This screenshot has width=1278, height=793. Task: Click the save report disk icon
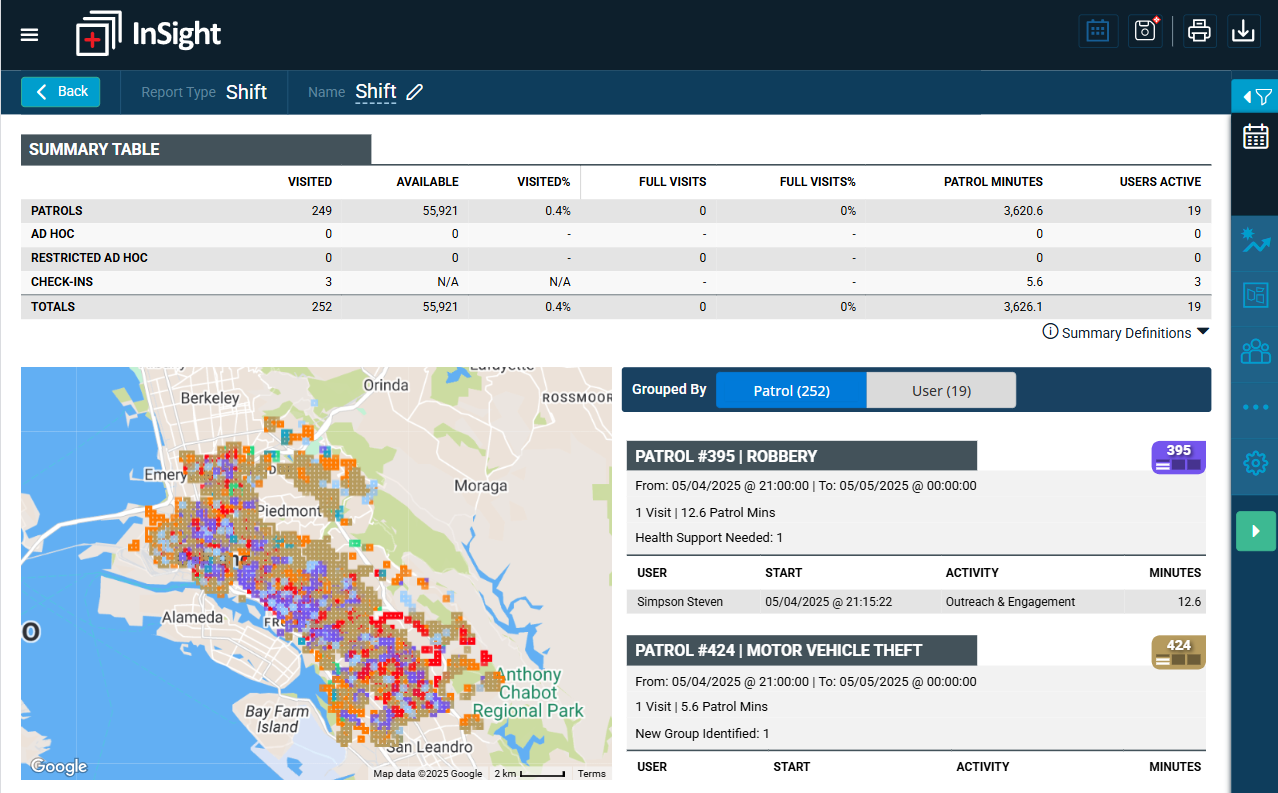pyautogui.click(x=1145, y=31)
